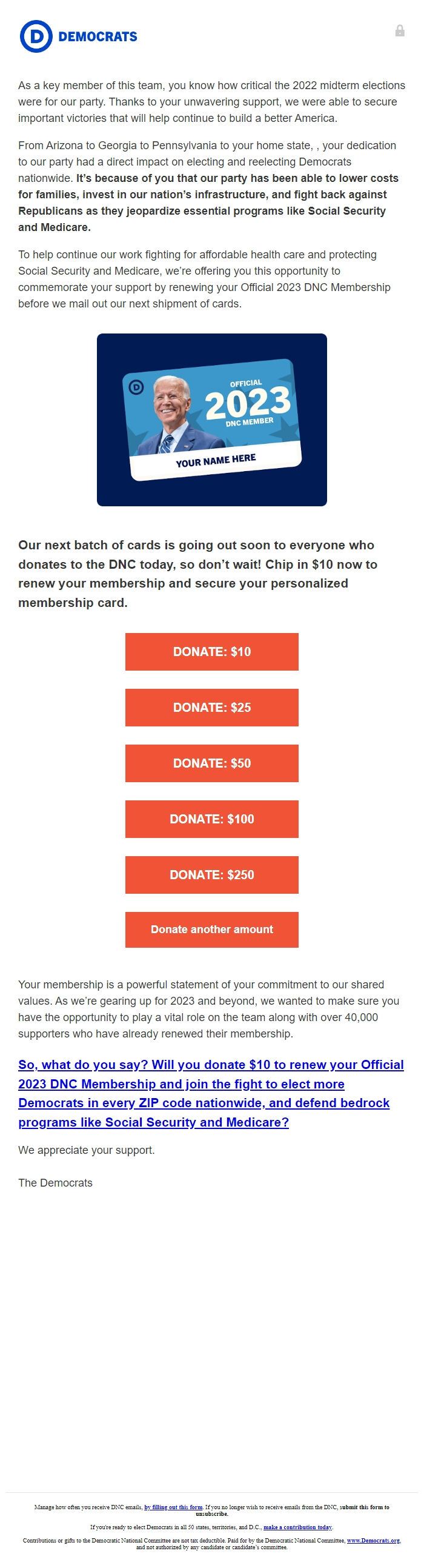Click the 'DNC MEMBER' label on card

250,422
